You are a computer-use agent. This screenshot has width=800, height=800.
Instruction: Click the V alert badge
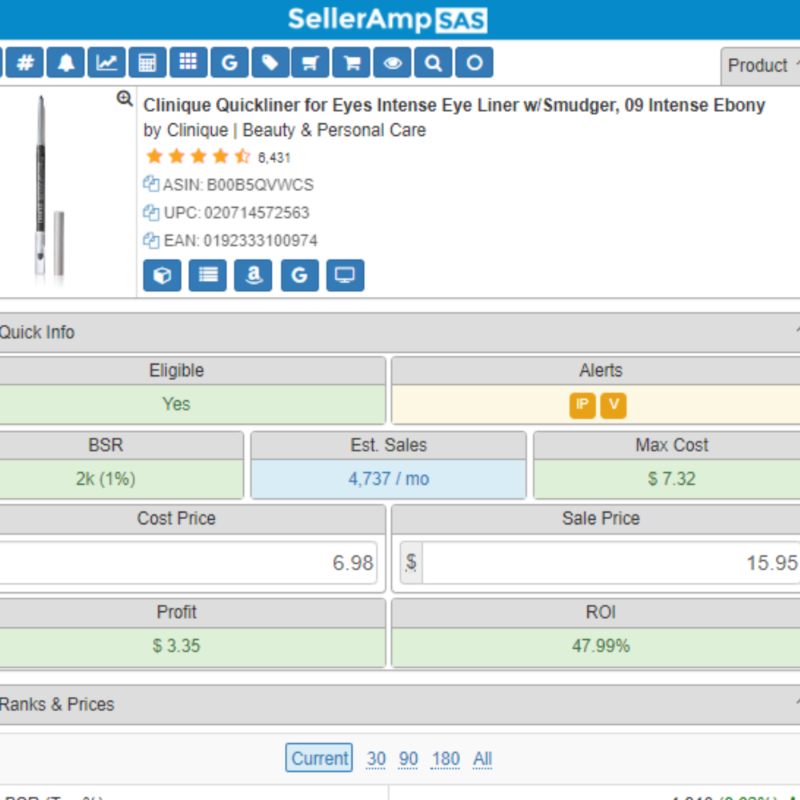pyautogui.click(x=613, y=406)
